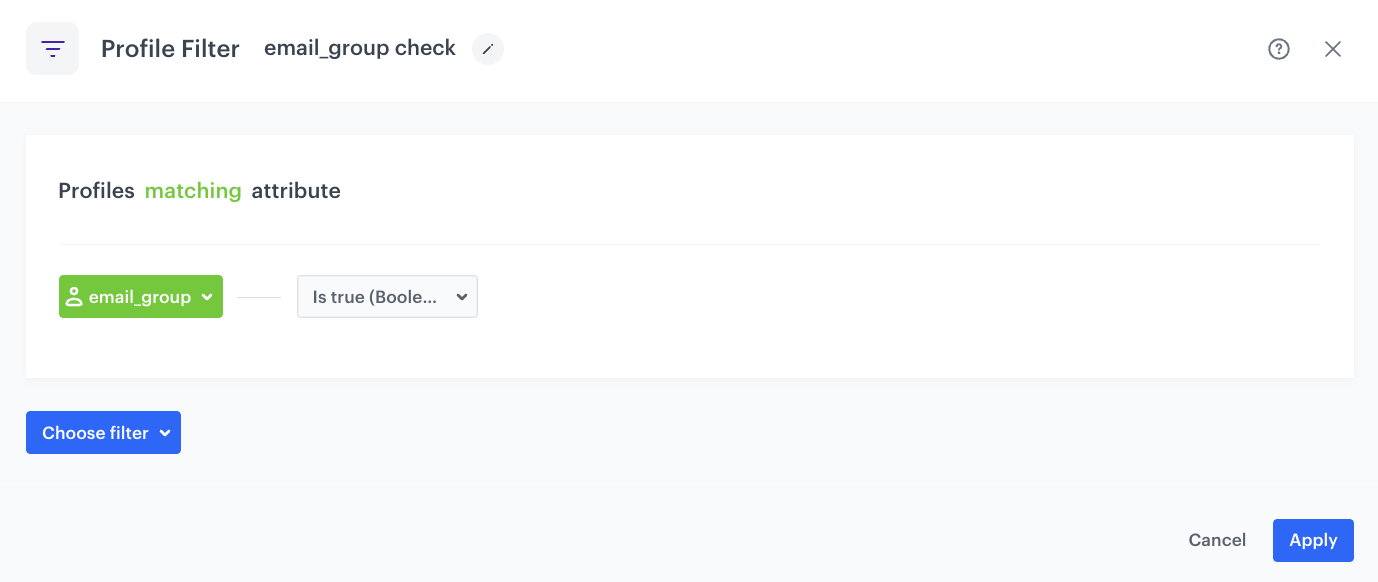
Task: Click the chevron on the email_group chip
Action: click(x=208, y=296)
